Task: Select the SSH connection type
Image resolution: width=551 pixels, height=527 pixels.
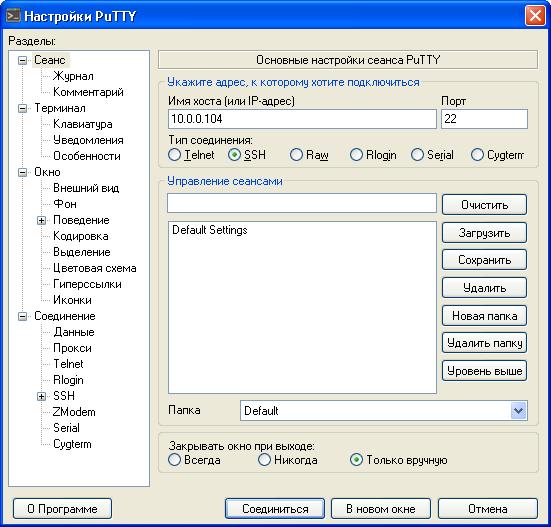Action: point(234,155)
